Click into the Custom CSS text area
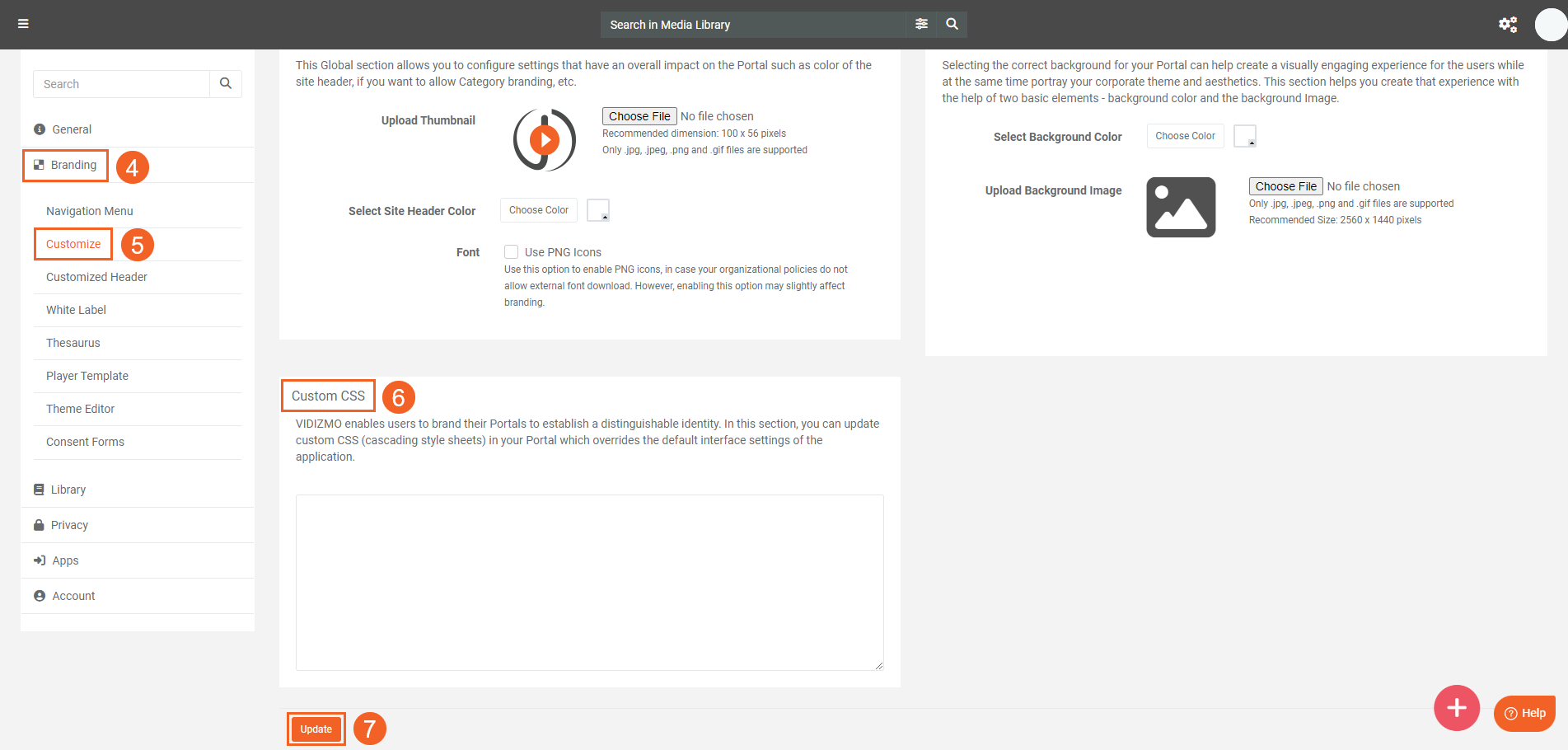Screen dimensions: 1568x750 click(589, 582)
